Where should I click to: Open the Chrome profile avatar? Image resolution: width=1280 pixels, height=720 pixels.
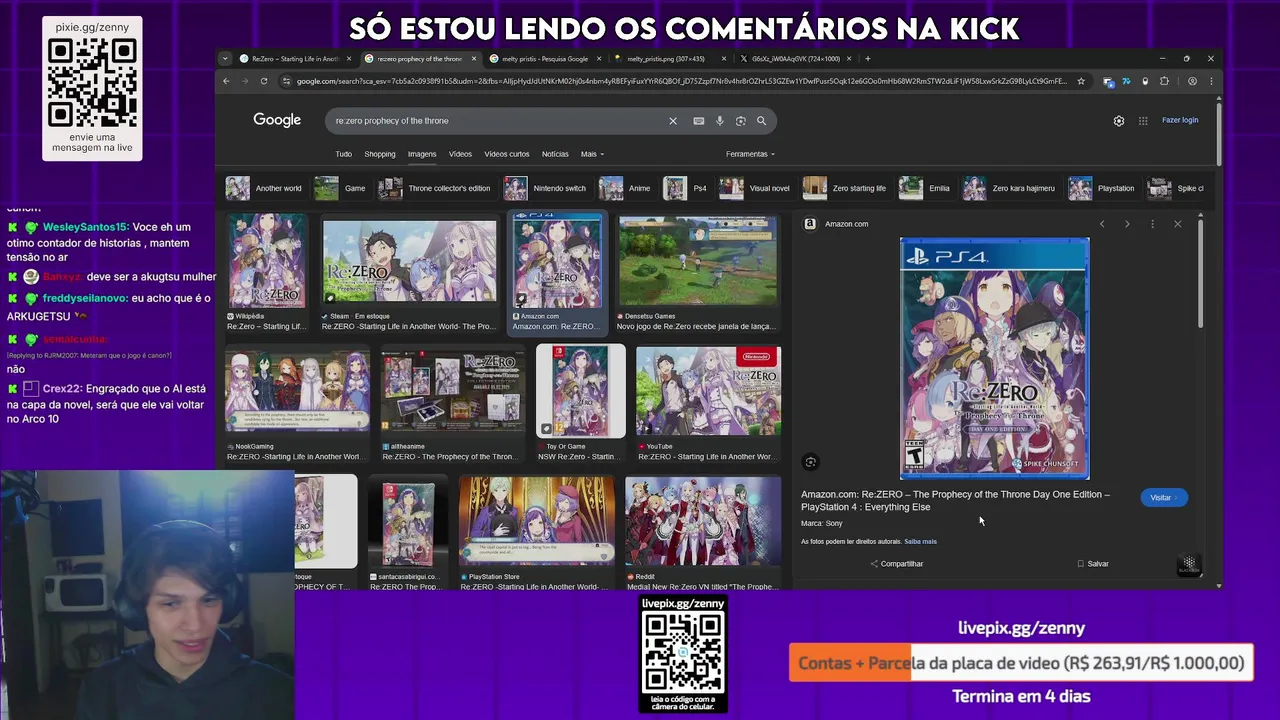tap(1192, 81)
